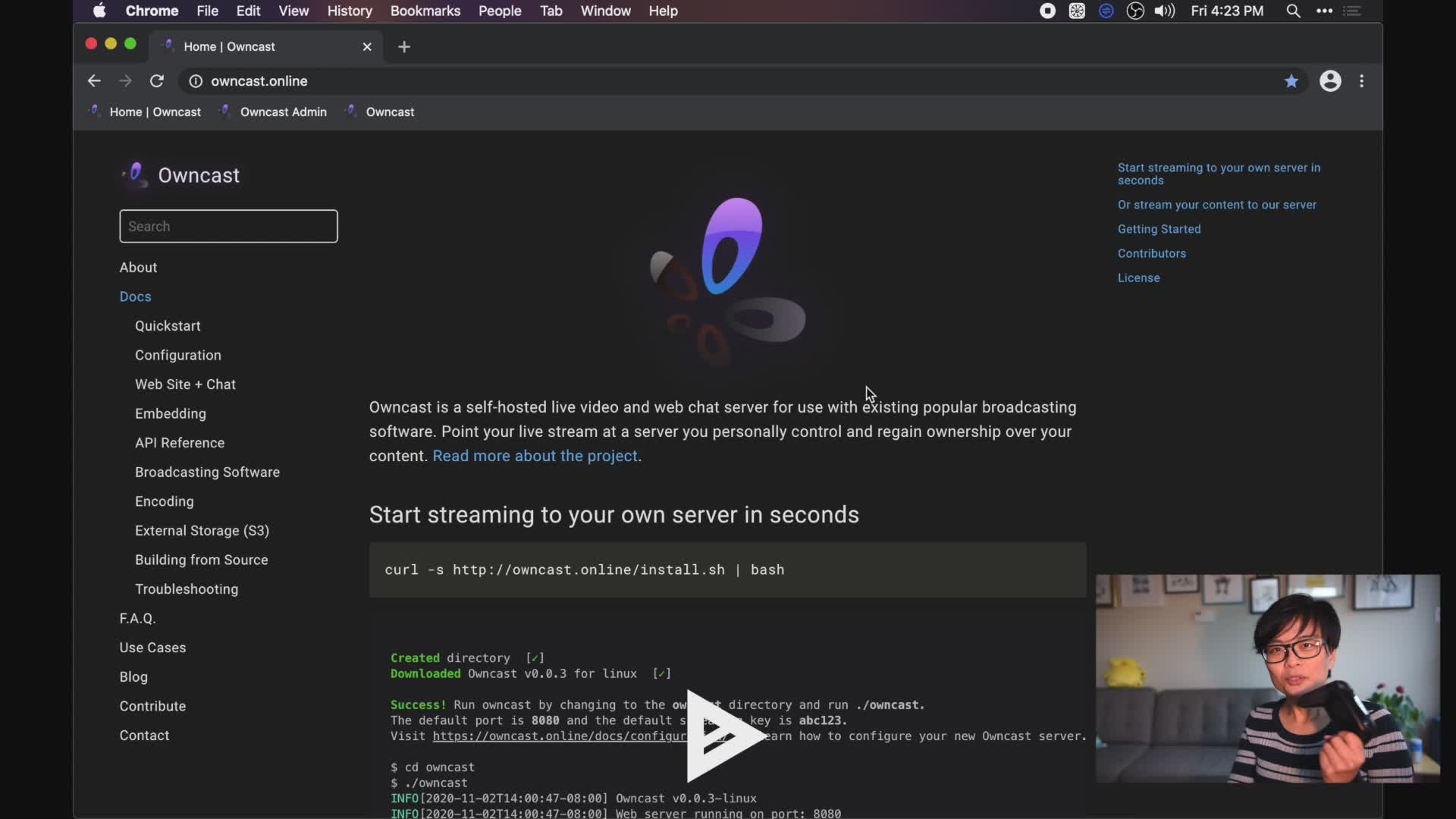View site information icon in address bar
Viewport: 1456px width, 819px height.
(196, 81)
